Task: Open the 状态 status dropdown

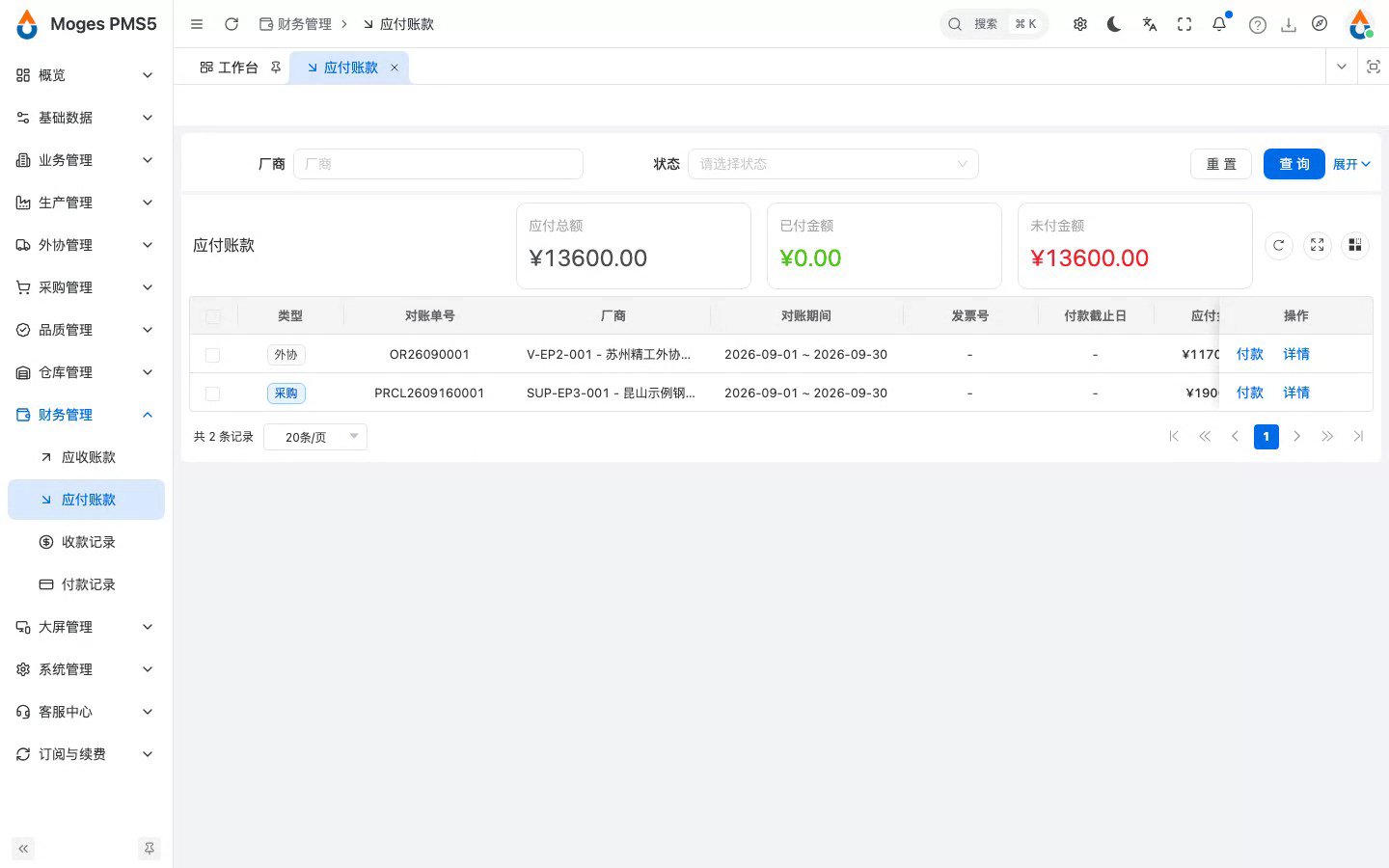Action: pos(833,164)
